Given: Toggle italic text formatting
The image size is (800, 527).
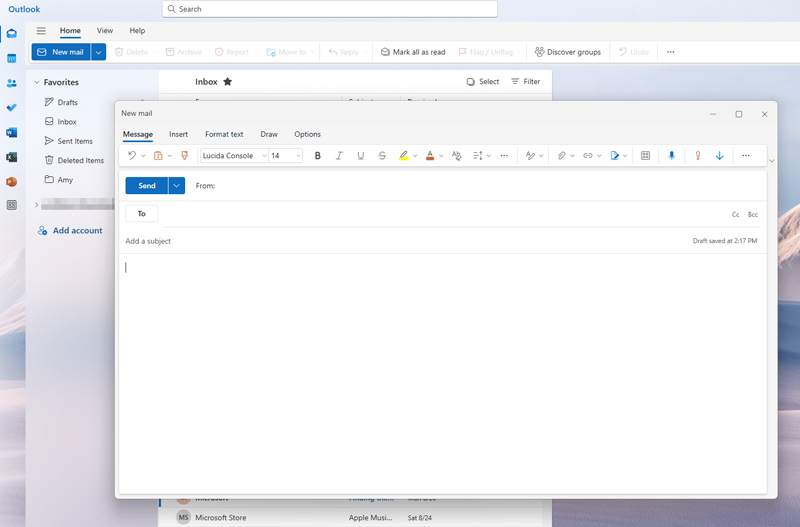Looking at the screenshot, I should pyautogui.click(x=339, y=156).
